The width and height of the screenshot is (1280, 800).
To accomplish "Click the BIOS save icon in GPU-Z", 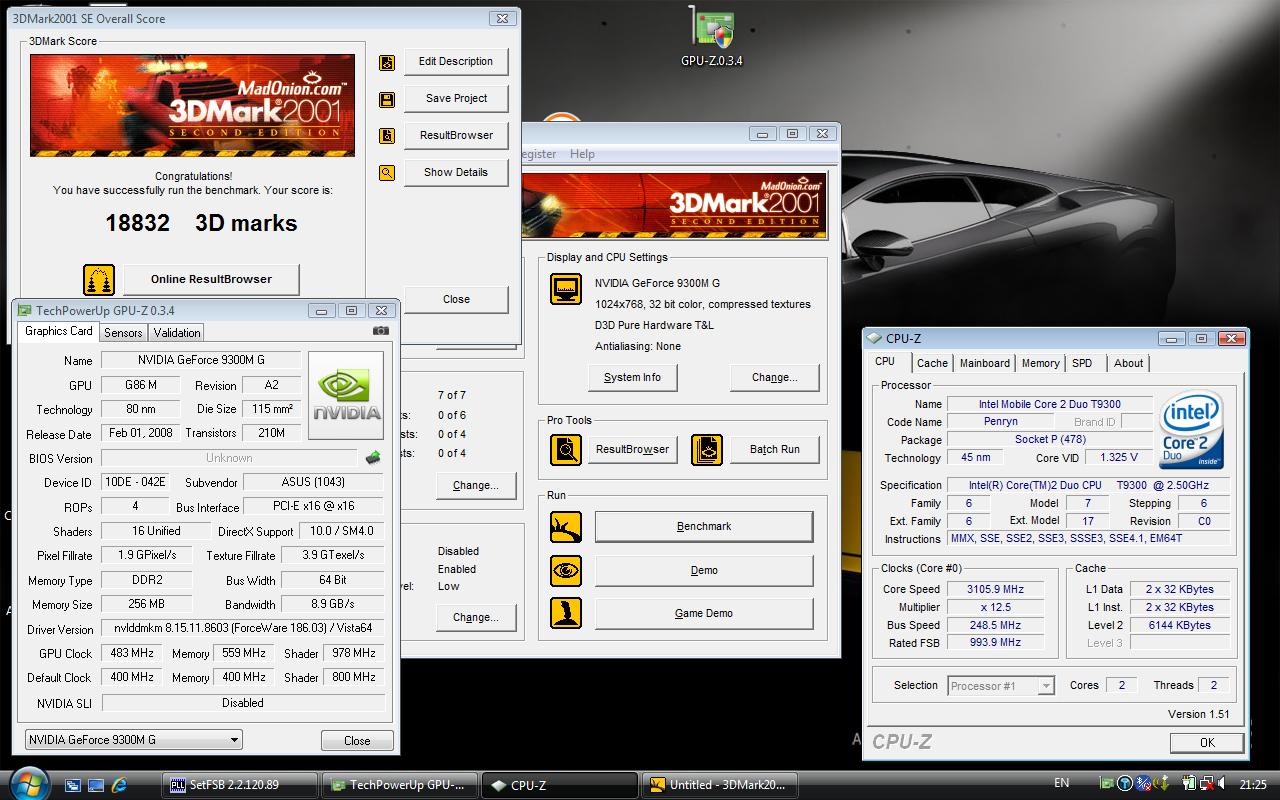I will 373,457.
